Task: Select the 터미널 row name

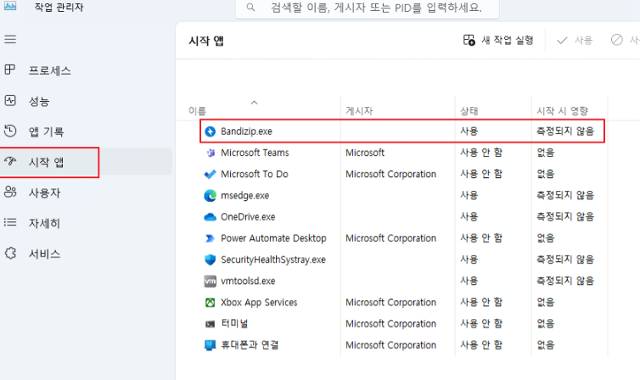Action: 234,324
